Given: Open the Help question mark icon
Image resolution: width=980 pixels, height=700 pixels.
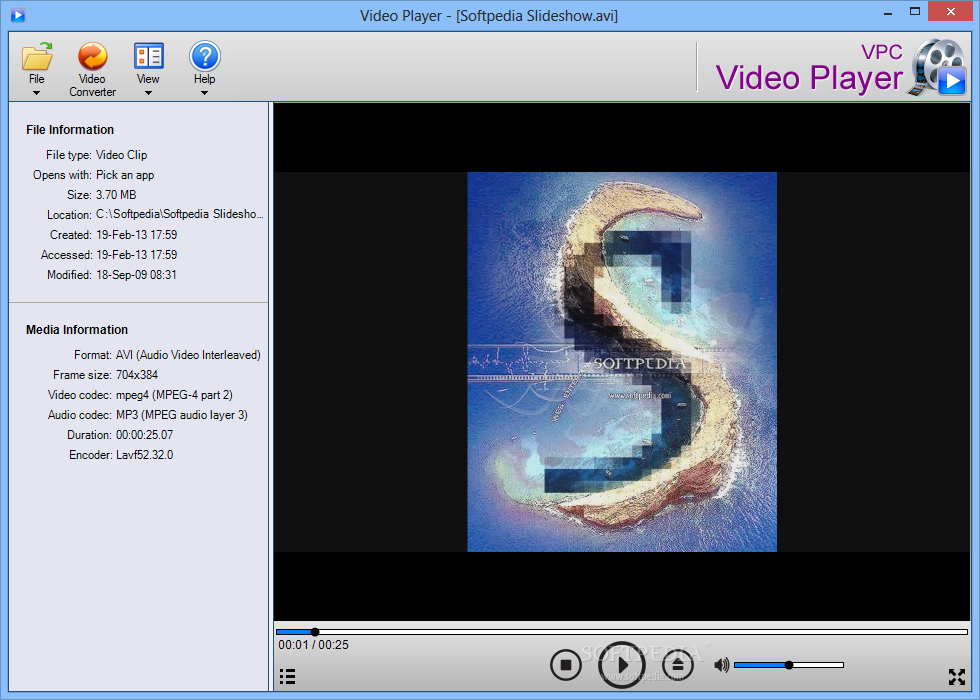Looking at the screenshot, I should (204, 56).
